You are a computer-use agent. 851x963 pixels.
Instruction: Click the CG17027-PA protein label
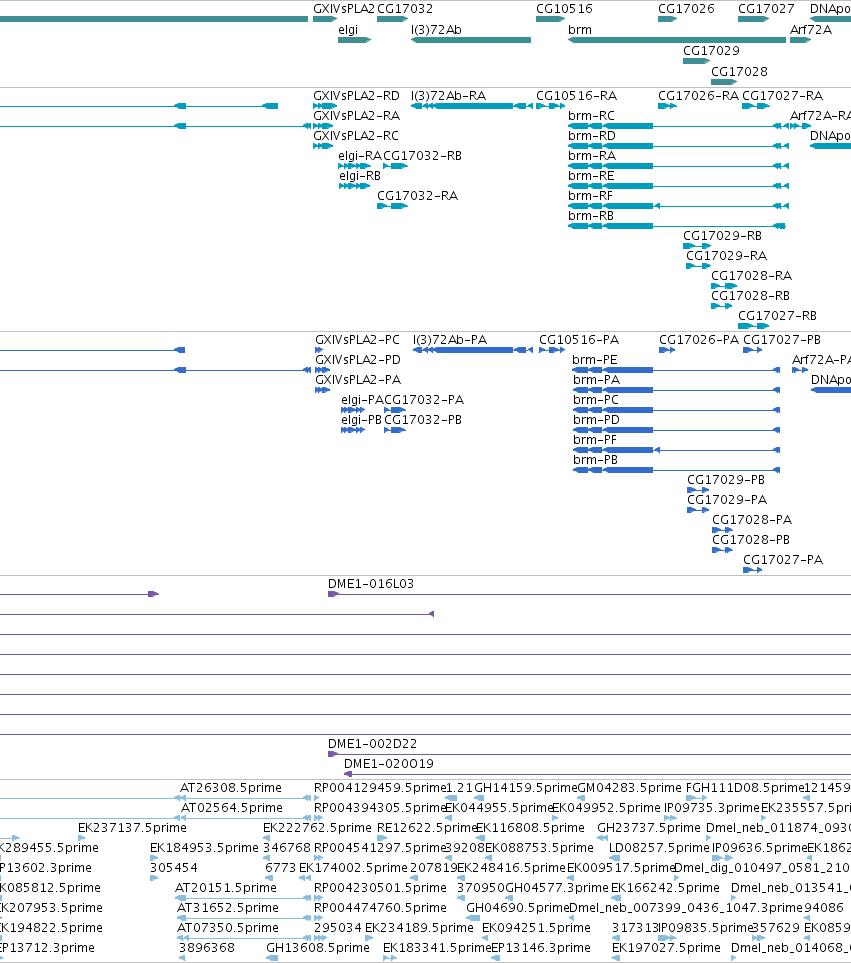(783, 560)
